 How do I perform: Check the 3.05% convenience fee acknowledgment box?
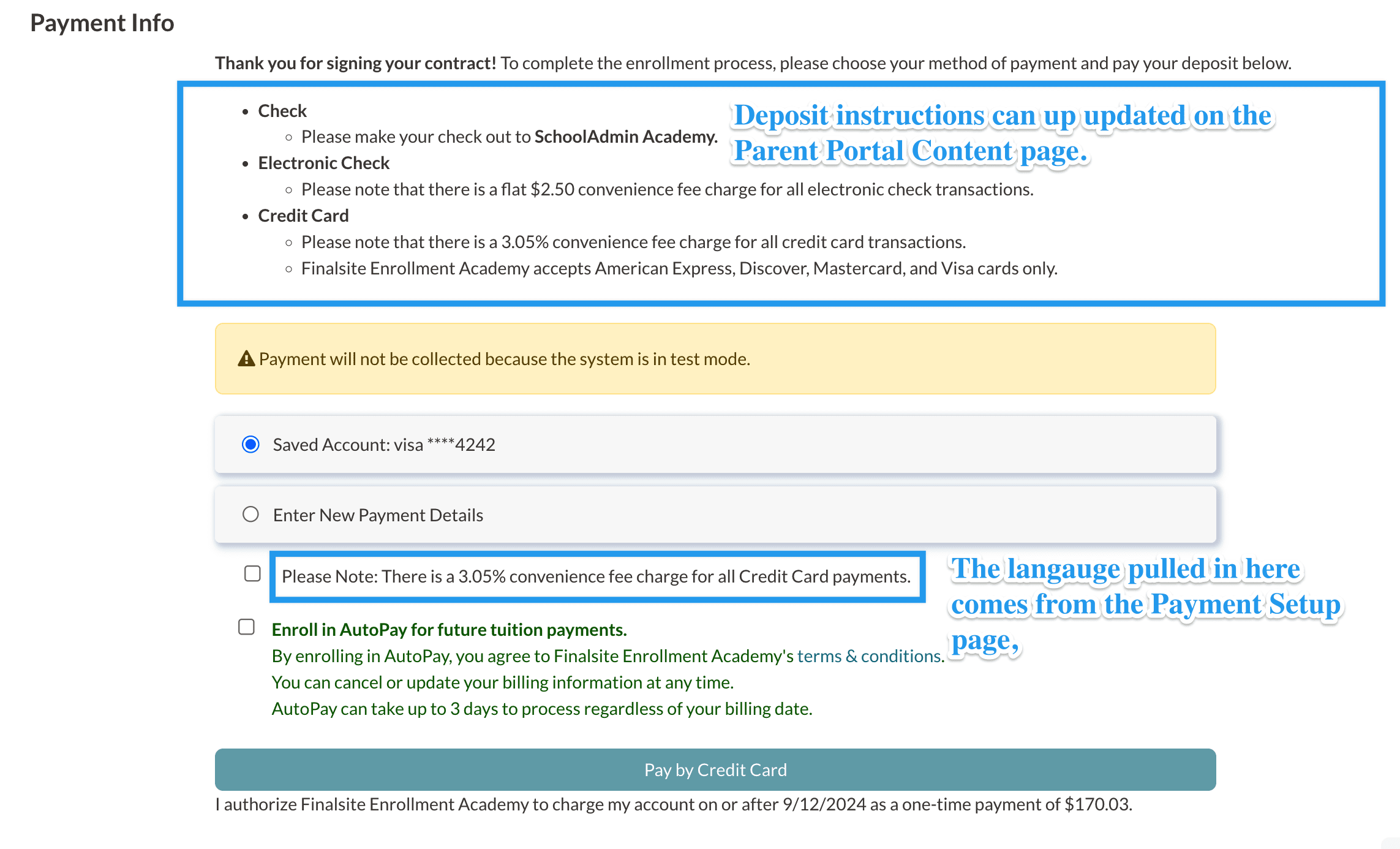[252, 574]
